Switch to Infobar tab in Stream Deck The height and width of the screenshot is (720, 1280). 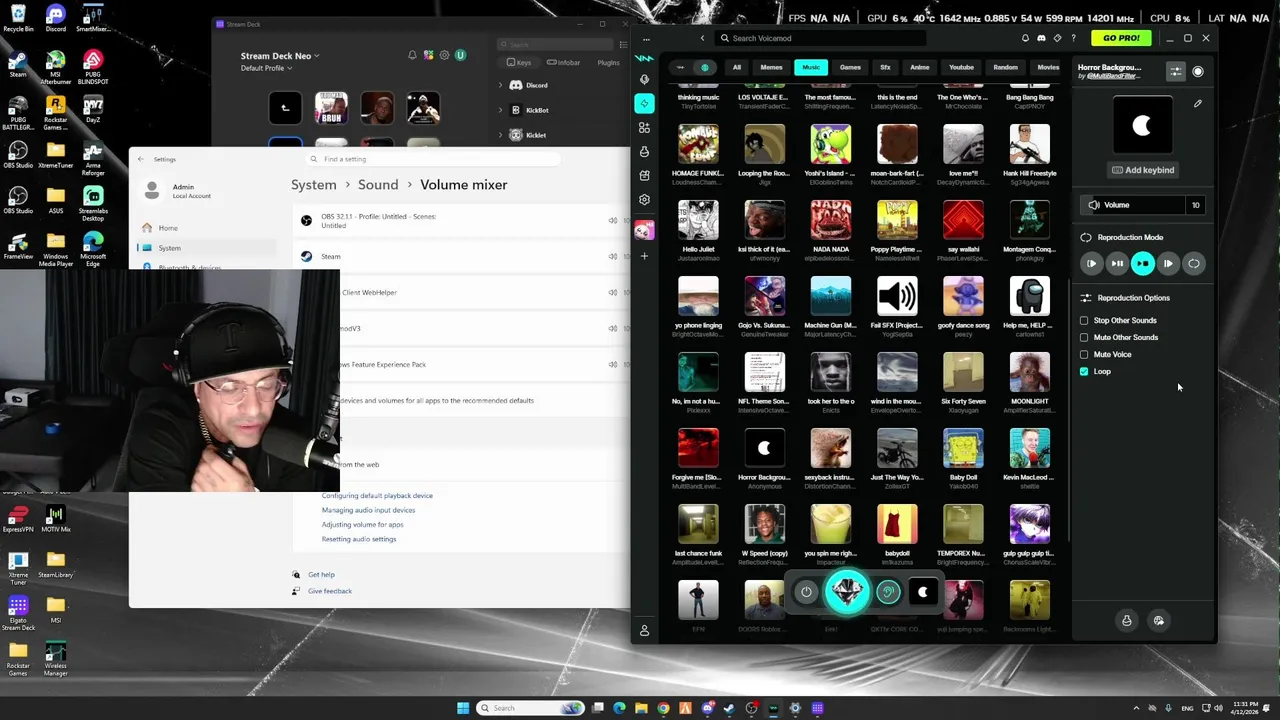[x=564, y=63]
